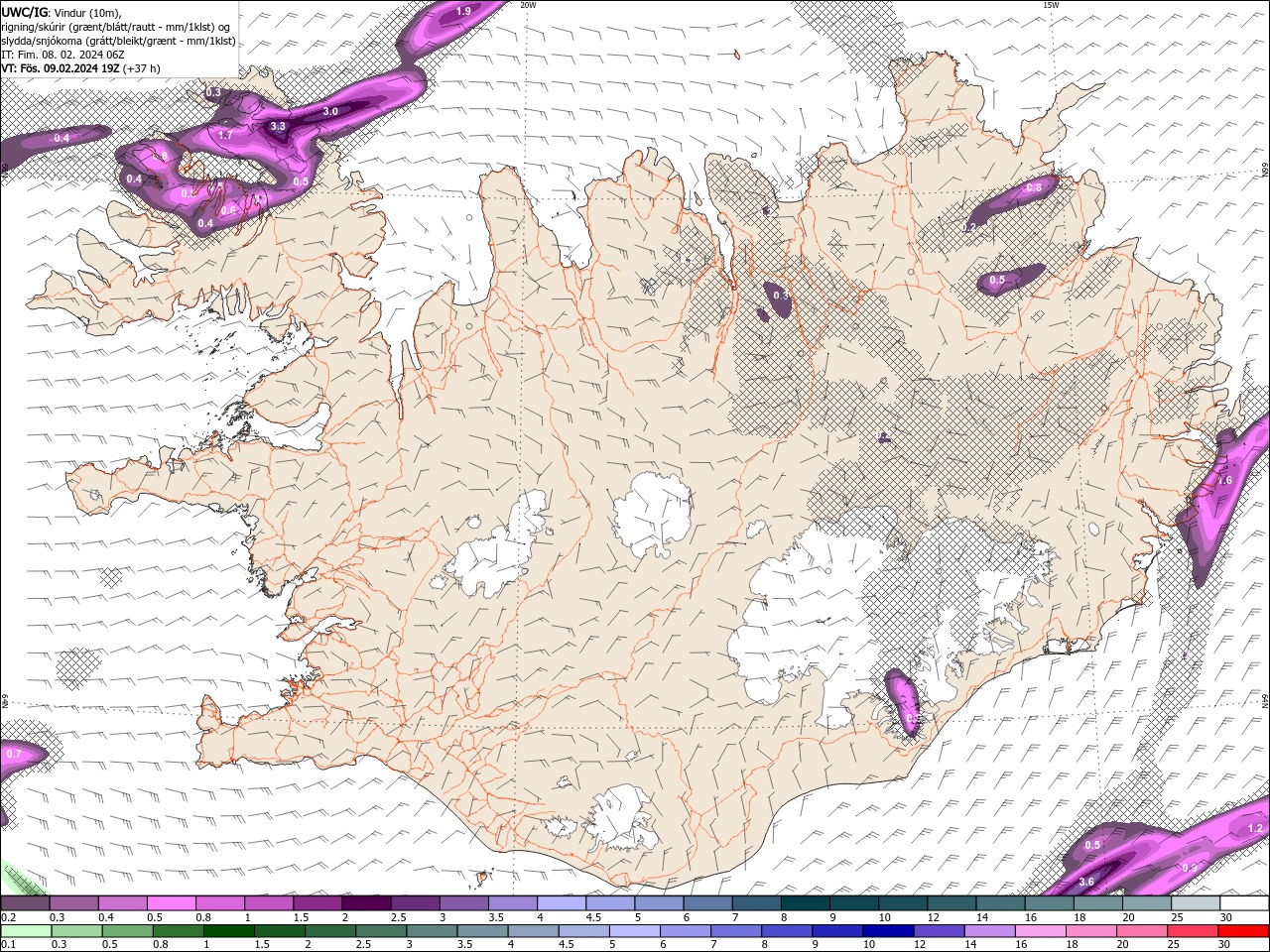Click the 0.6 precipitation value label

pos(228,209)
